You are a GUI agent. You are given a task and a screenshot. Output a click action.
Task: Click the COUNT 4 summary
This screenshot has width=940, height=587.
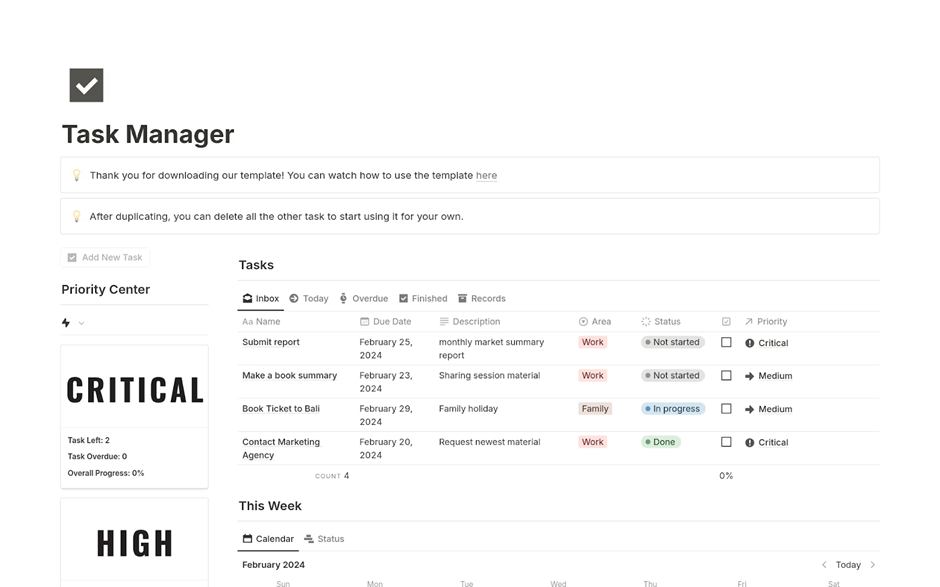[332, 475]
